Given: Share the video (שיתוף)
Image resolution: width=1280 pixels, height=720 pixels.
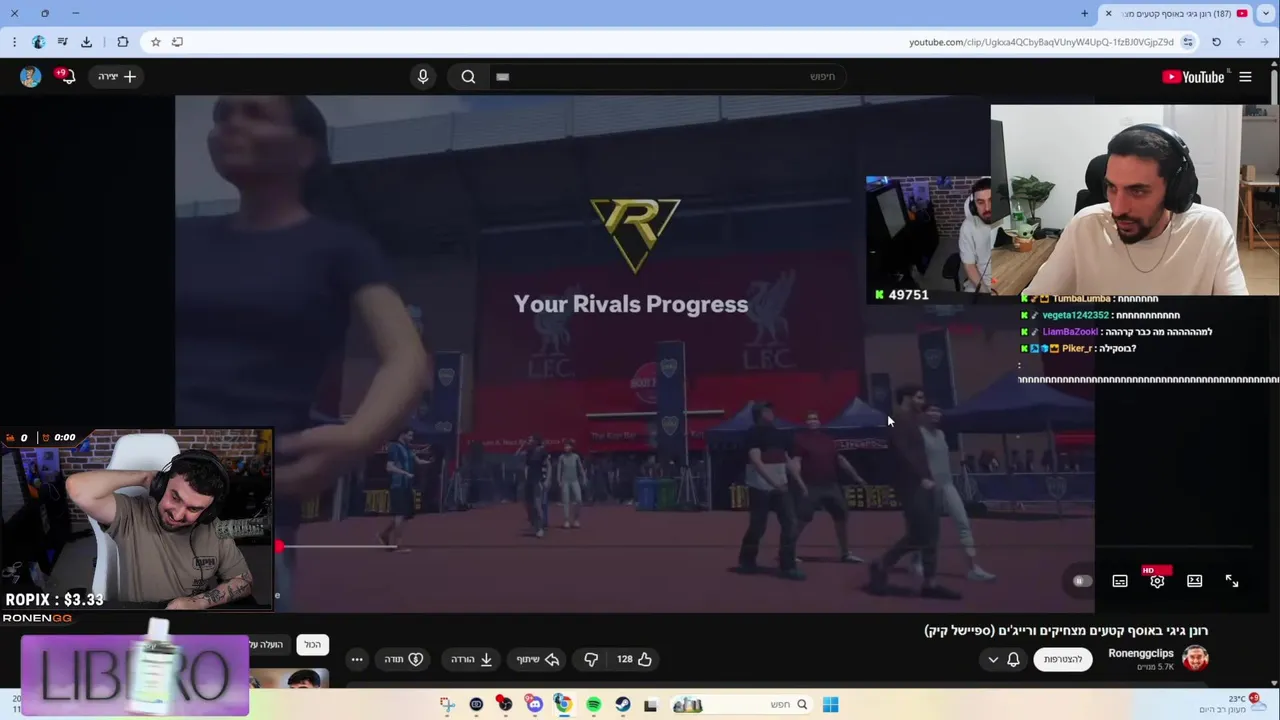Looking at the screenshot, I should pyautogui.click(x=537, y=659).
